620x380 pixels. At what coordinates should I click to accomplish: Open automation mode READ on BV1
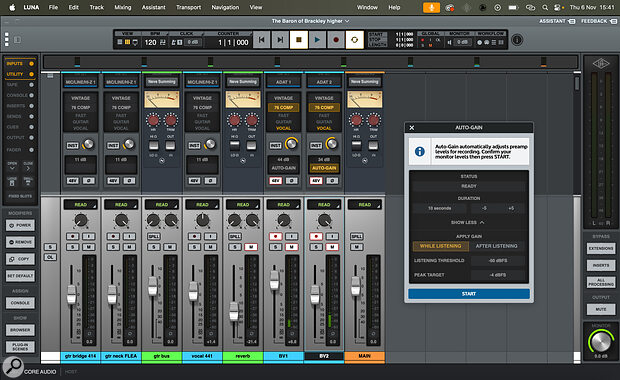coord(284,204)
